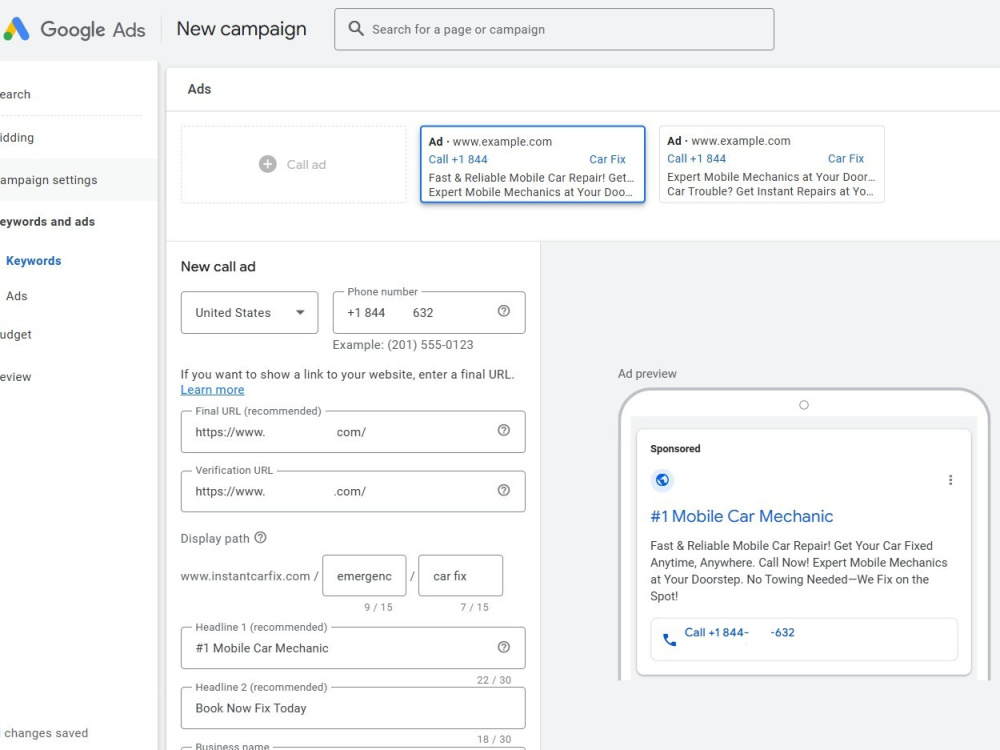Open the United States country dropdown
The width and height of the screenshot is (1000, 750).
click(x=249, y=312)
